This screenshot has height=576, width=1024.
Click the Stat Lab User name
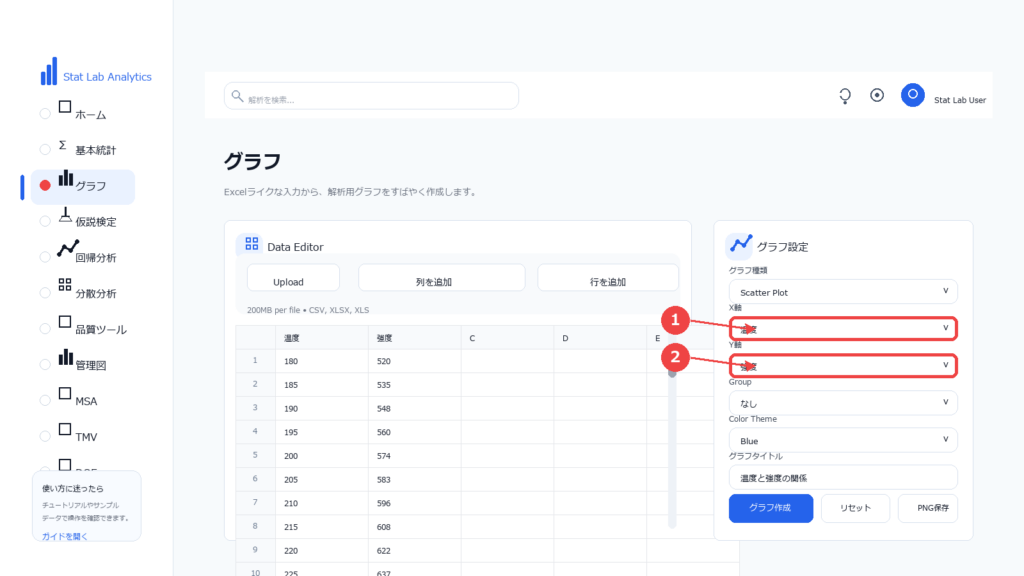[959, 100]
